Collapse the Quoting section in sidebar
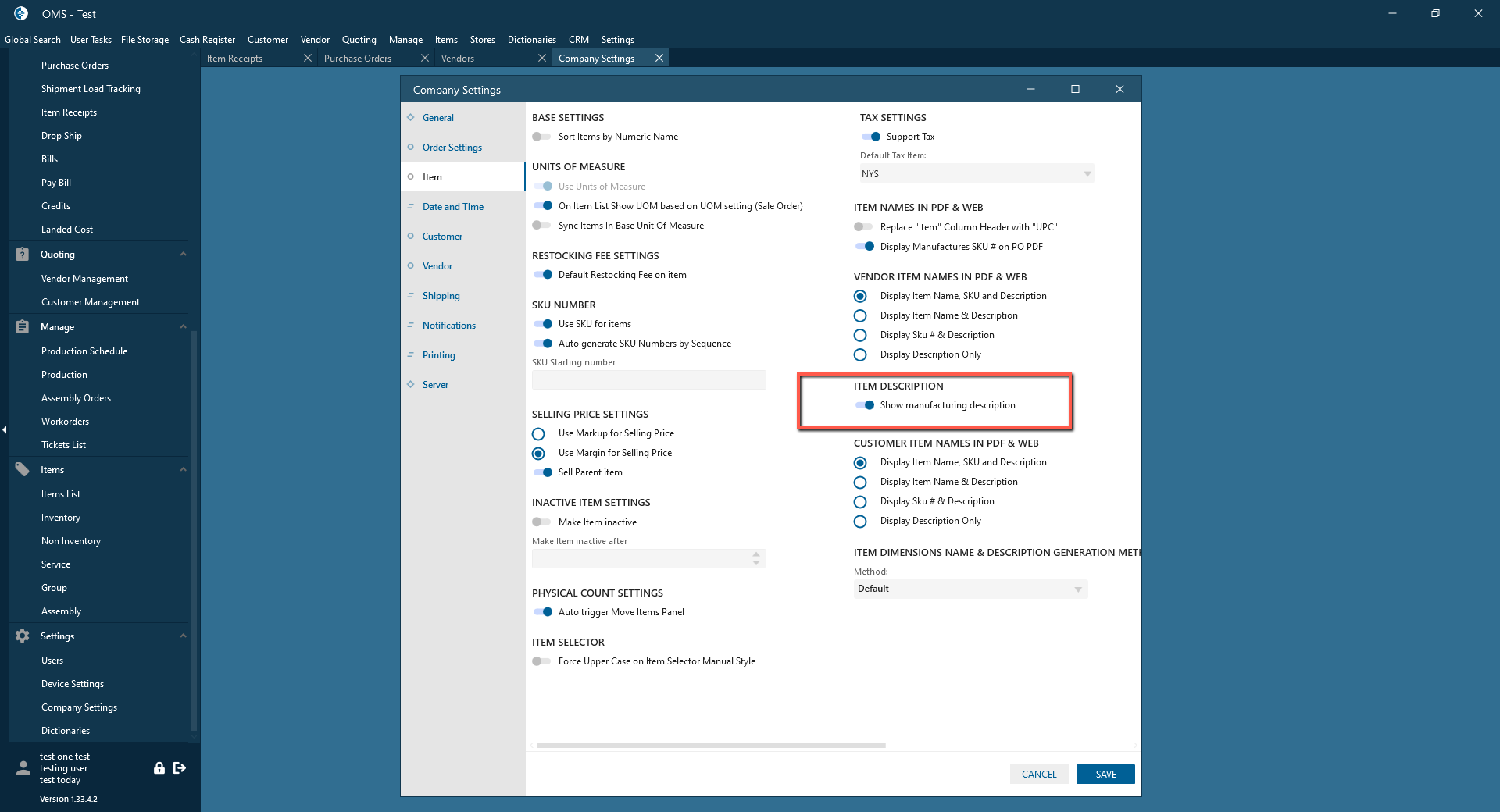The height and width of the screenshot is (812, 1500). (x=183, y=255)
